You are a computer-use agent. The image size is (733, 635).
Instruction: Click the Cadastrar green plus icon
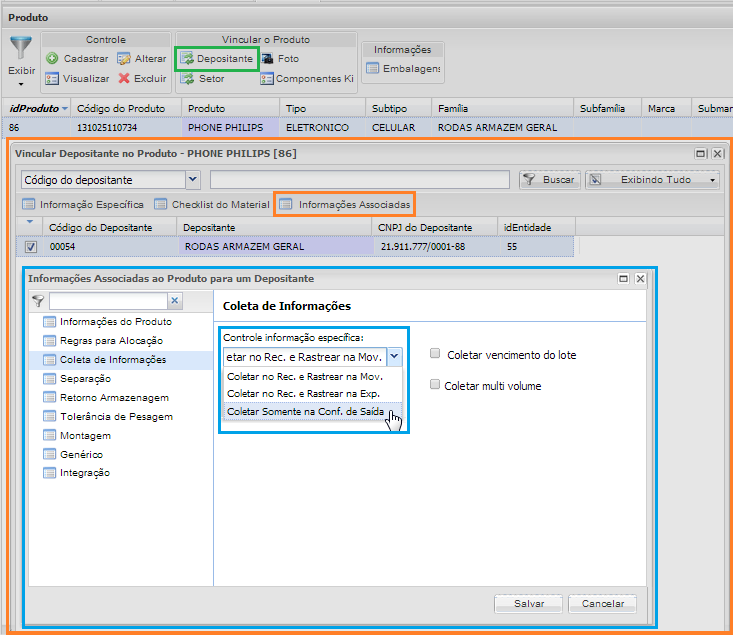pyautogui.click(x=52, y=58)
